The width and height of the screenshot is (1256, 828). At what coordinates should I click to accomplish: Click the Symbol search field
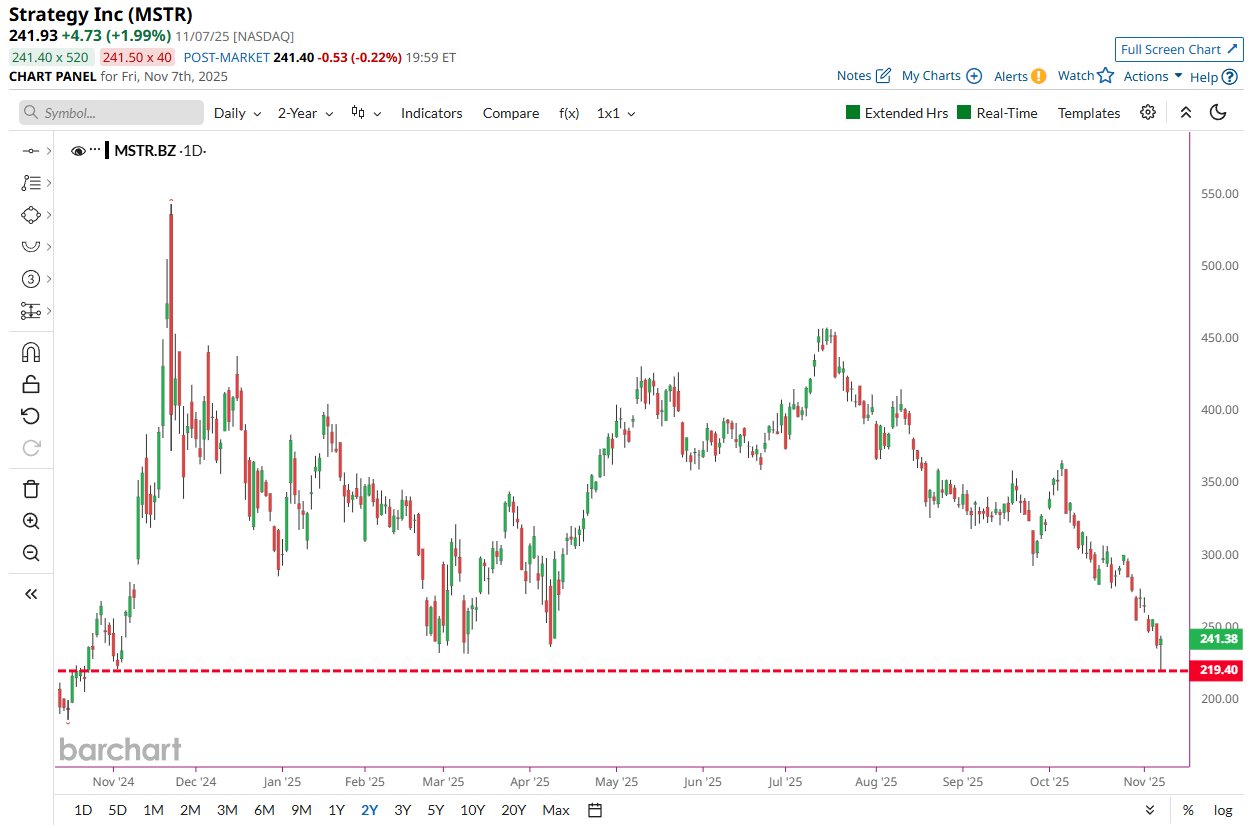(x=111, y=113)
